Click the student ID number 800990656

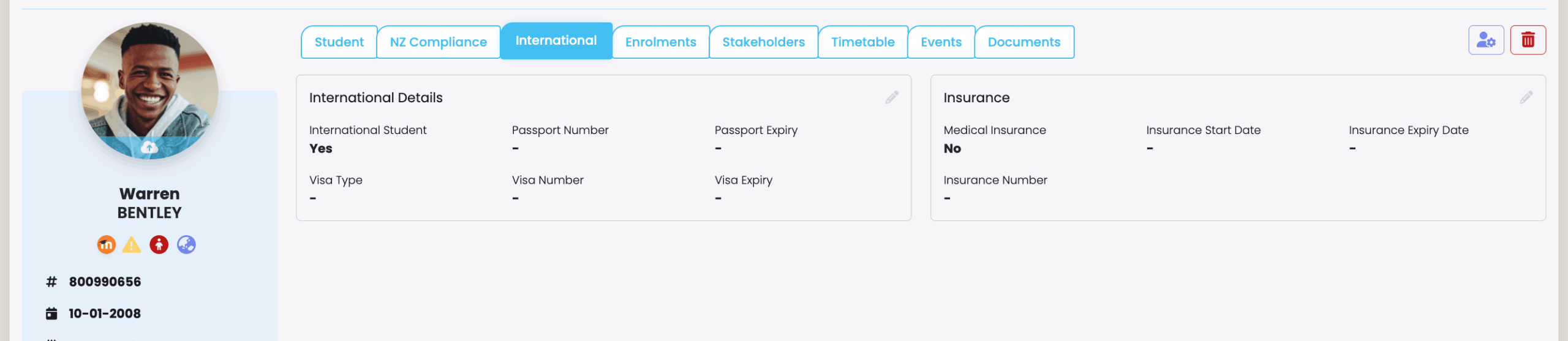[x=105, y=282]
